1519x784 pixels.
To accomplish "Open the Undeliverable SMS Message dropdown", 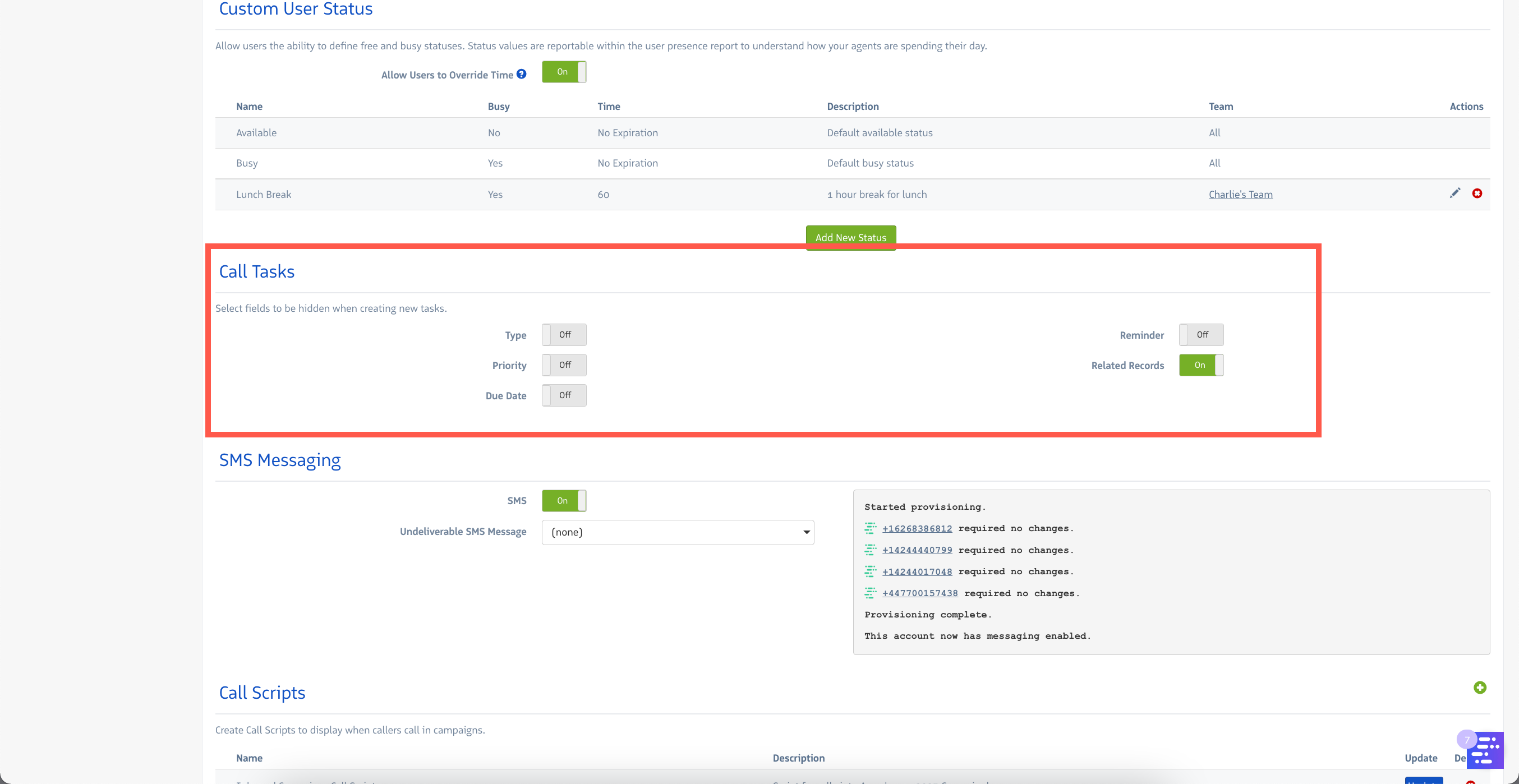I will [678, 532].
